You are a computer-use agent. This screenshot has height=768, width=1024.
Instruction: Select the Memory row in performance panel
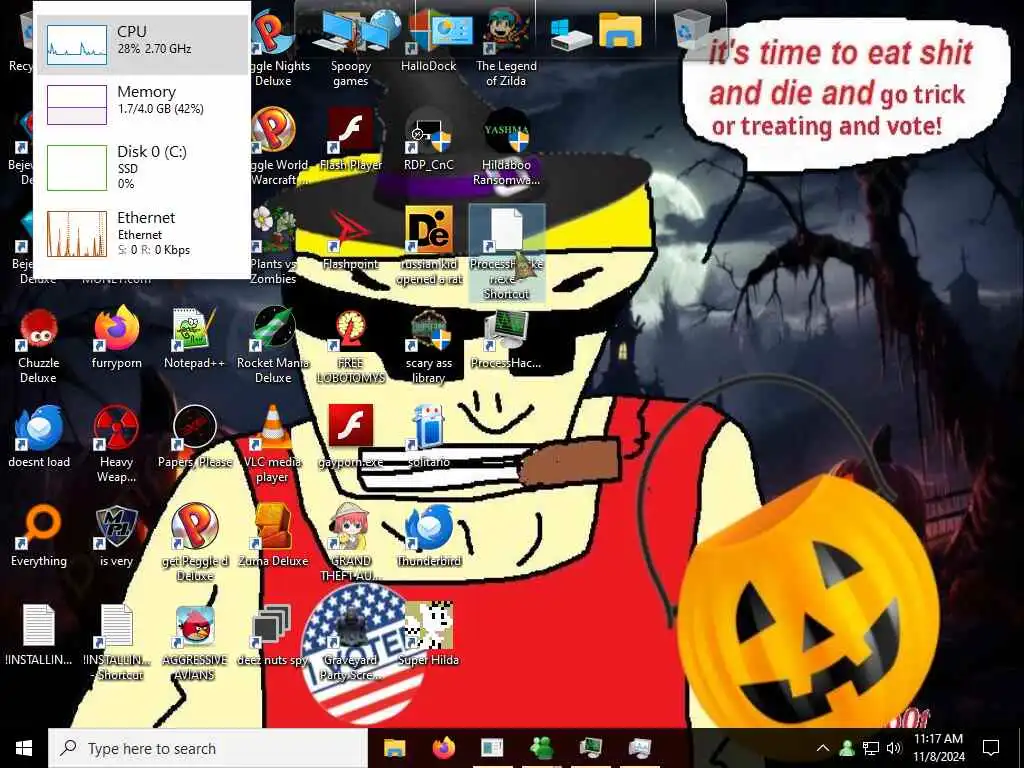coord(142,104)
